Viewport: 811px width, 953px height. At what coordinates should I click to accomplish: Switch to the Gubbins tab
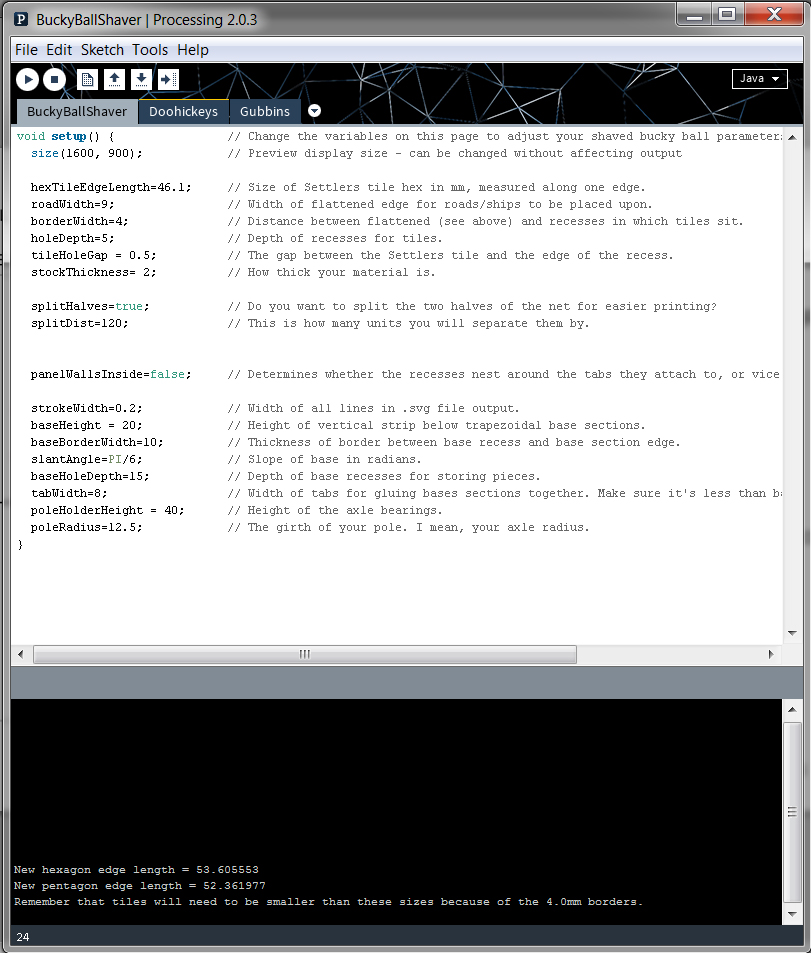pyautogui.click(x=264, y=112)
